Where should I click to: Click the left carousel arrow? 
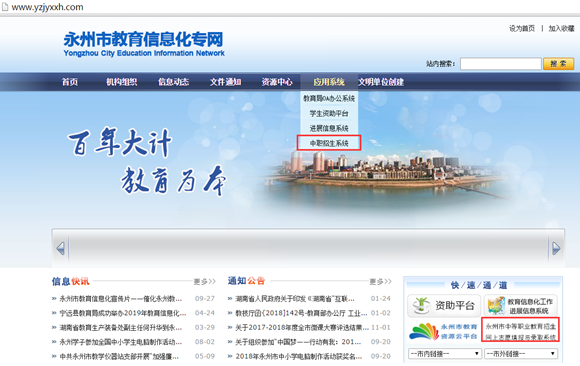[61, 248]
